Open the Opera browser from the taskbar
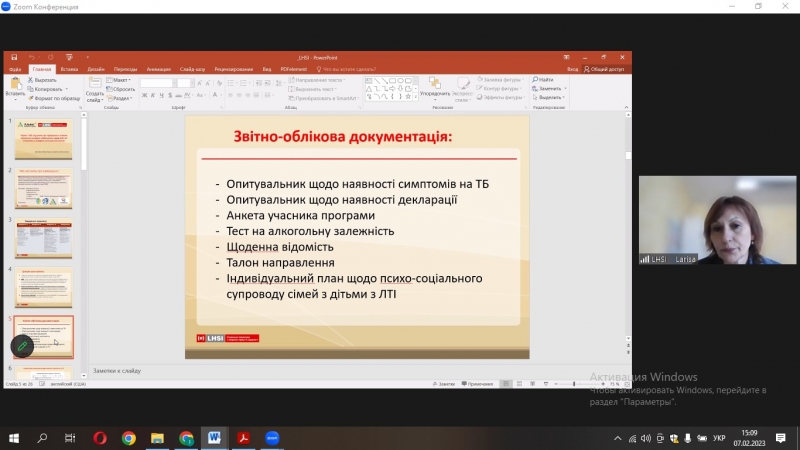The image size is (800, 450). (x=100, y=438)
